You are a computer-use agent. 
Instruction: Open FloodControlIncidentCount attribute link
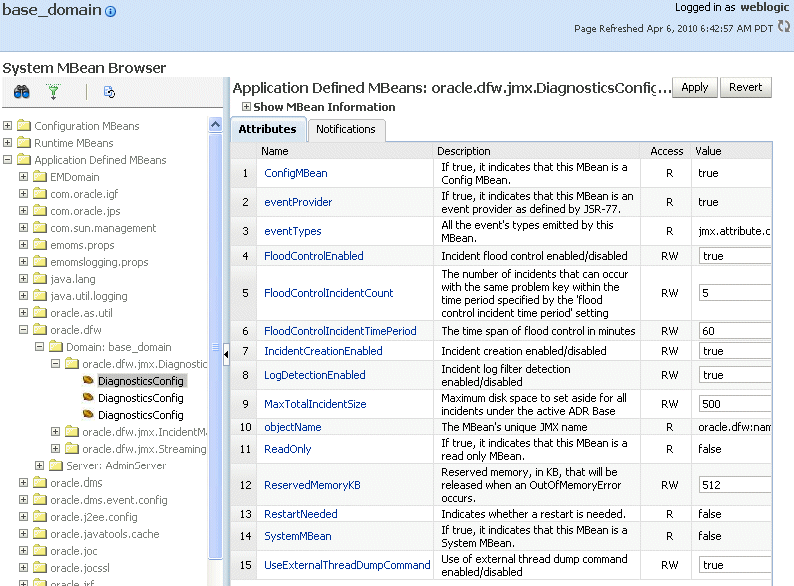coord(329,293)
